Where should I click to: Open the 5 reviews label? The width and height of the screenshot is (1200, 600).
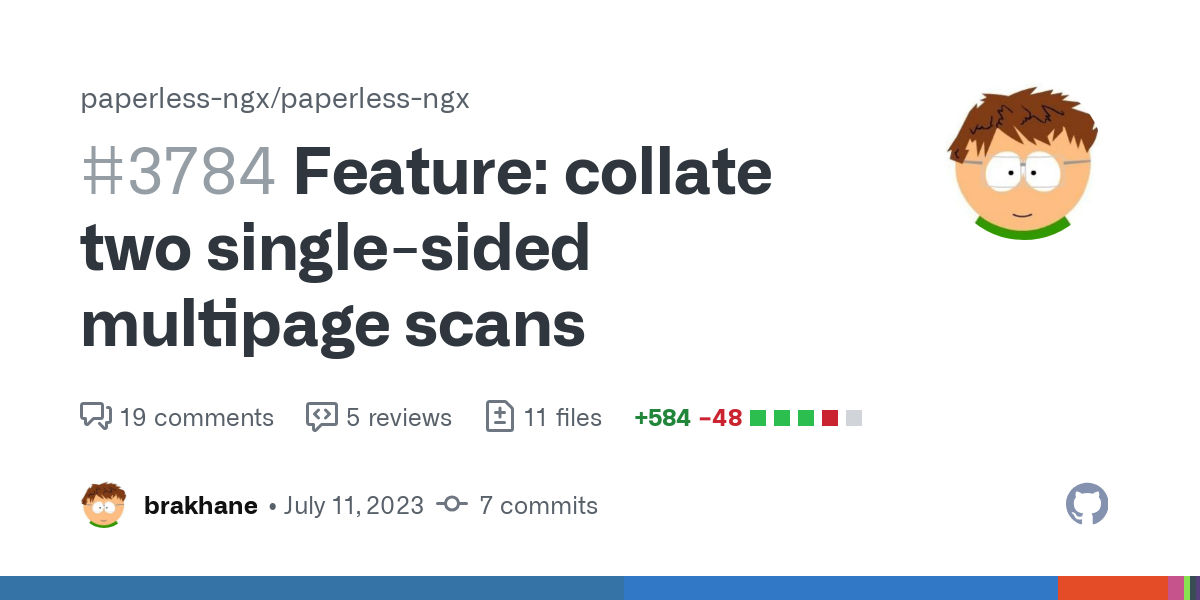399,418
